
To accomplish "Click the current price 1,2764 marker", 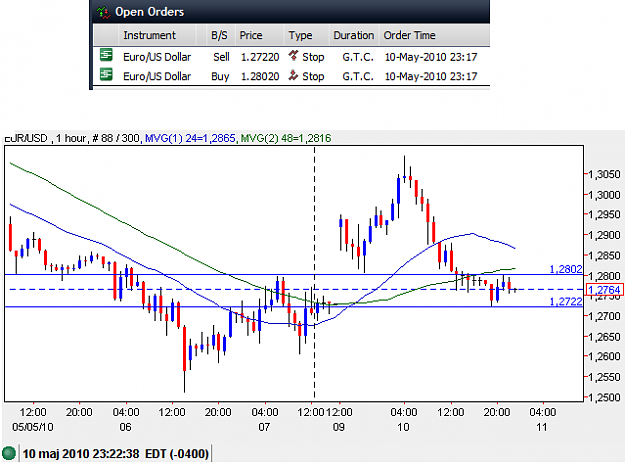I will (x=604, y=290).
